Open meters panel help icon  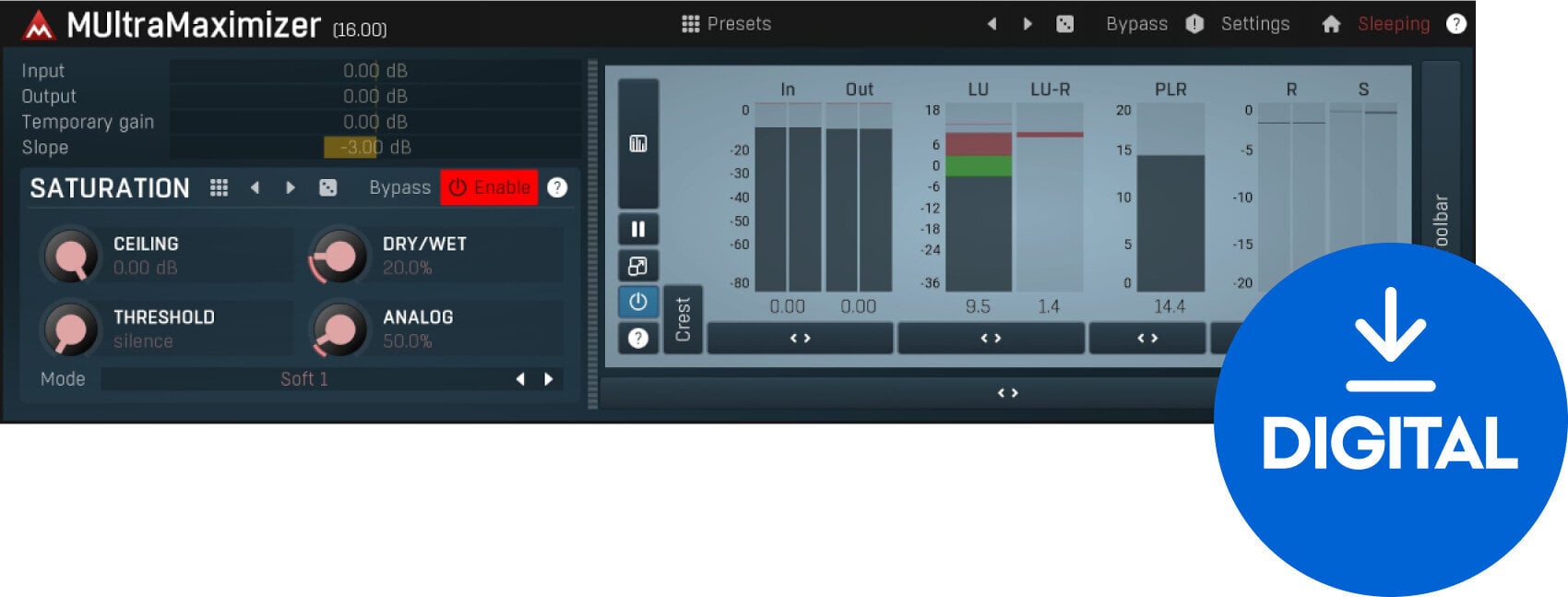click(x=638, y=339)
